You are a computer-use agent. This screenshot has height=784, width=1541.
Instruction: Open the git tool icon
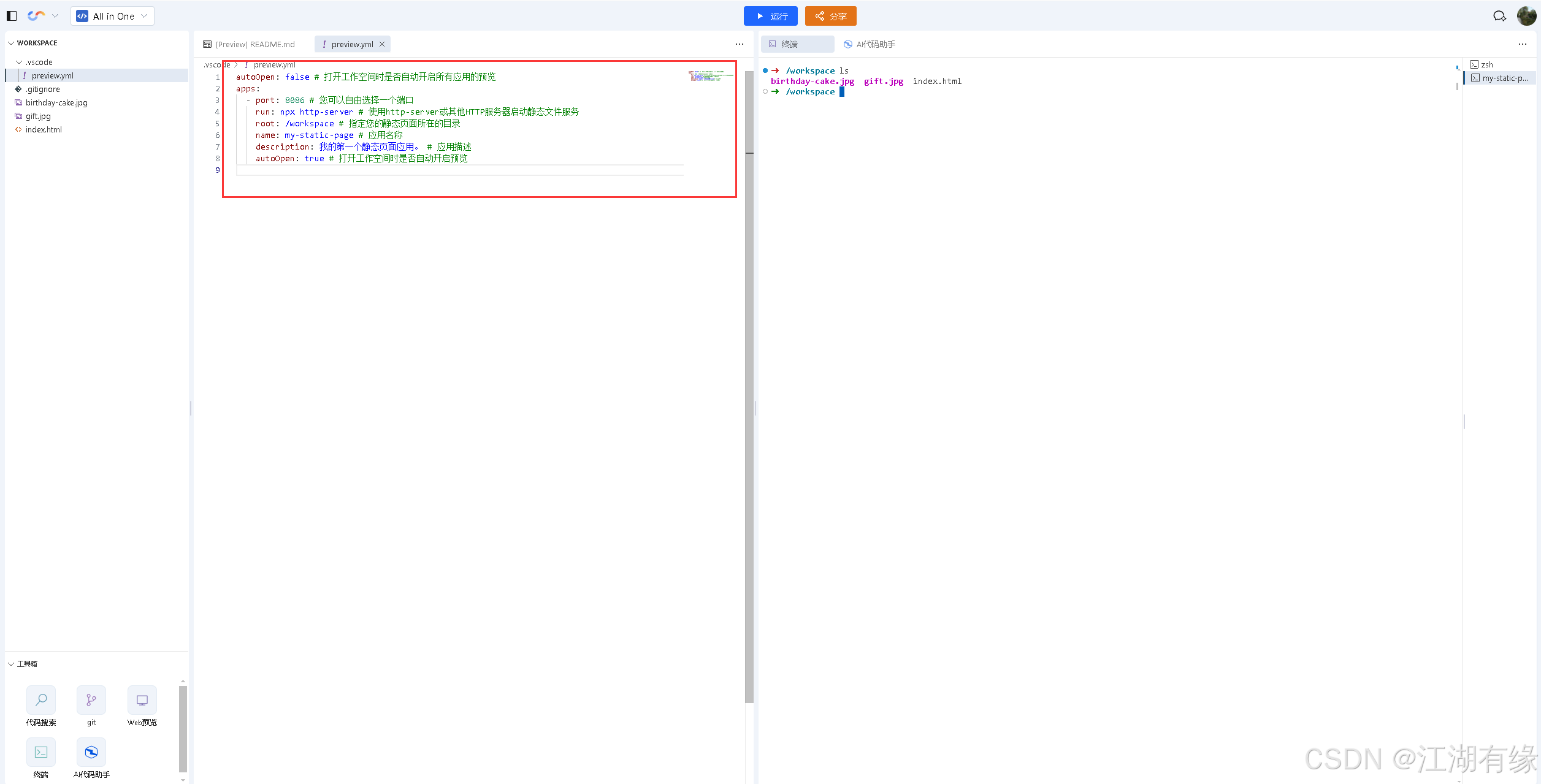pos(91,700)
